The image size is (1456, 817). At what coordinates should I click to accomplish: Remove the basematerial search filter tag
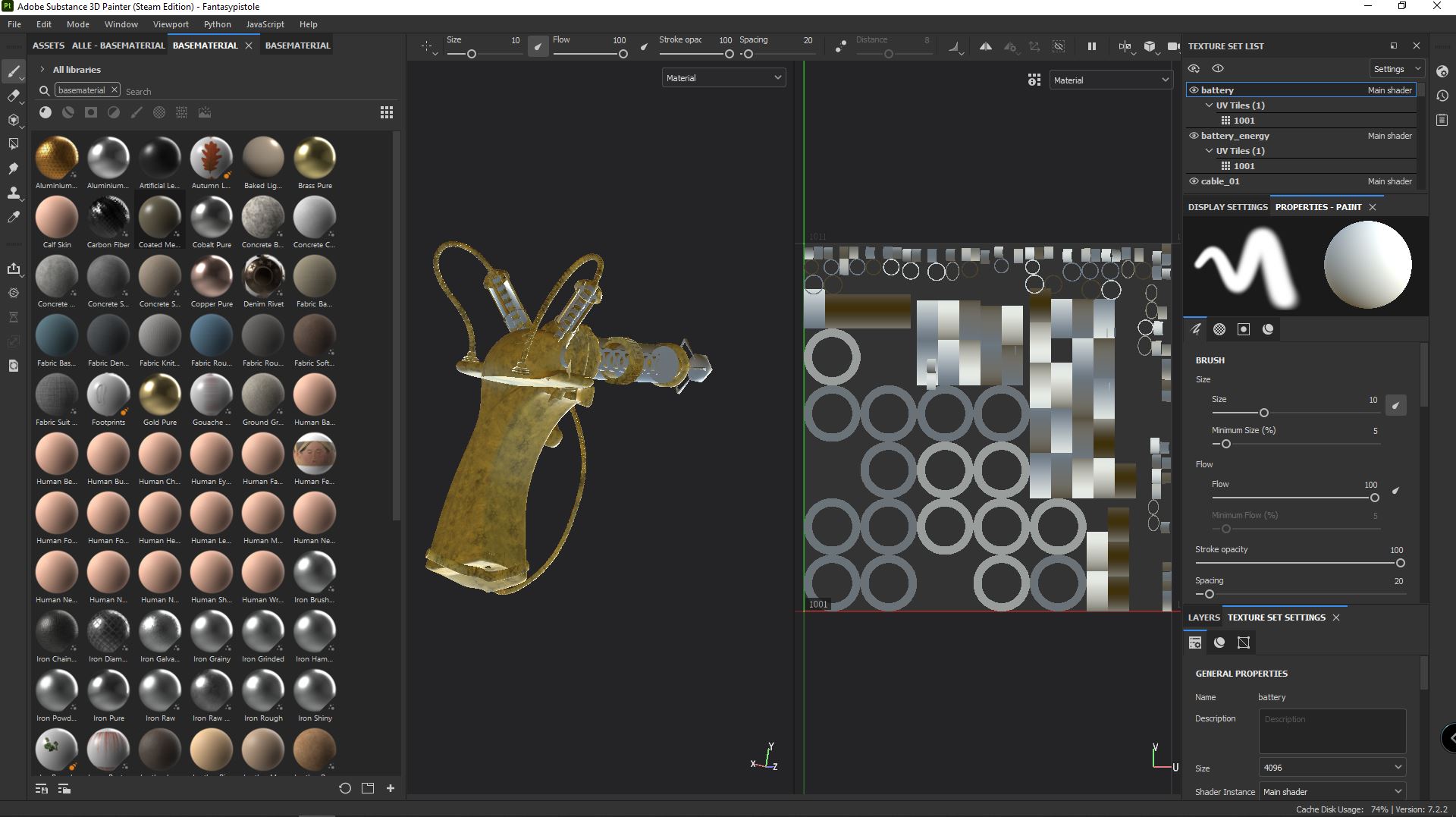(115, 90)
